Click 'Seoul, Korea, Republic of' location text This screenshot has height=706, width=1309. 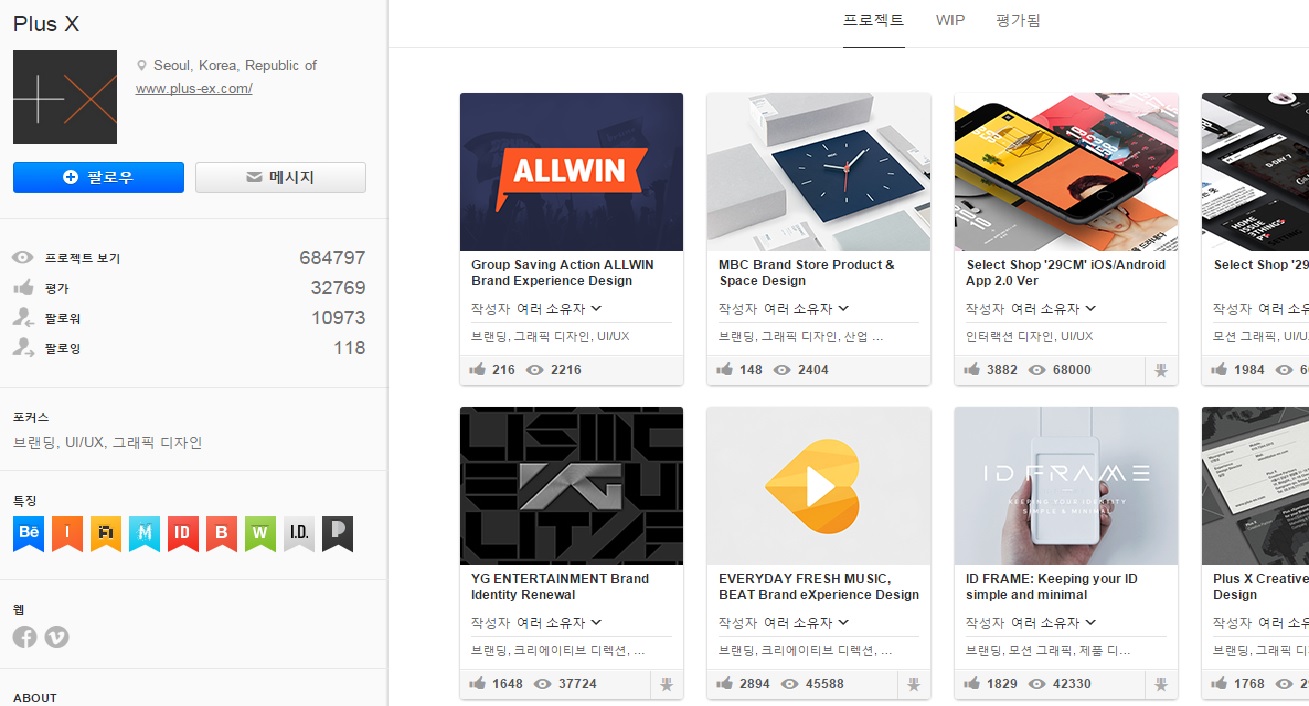point(235,65)
